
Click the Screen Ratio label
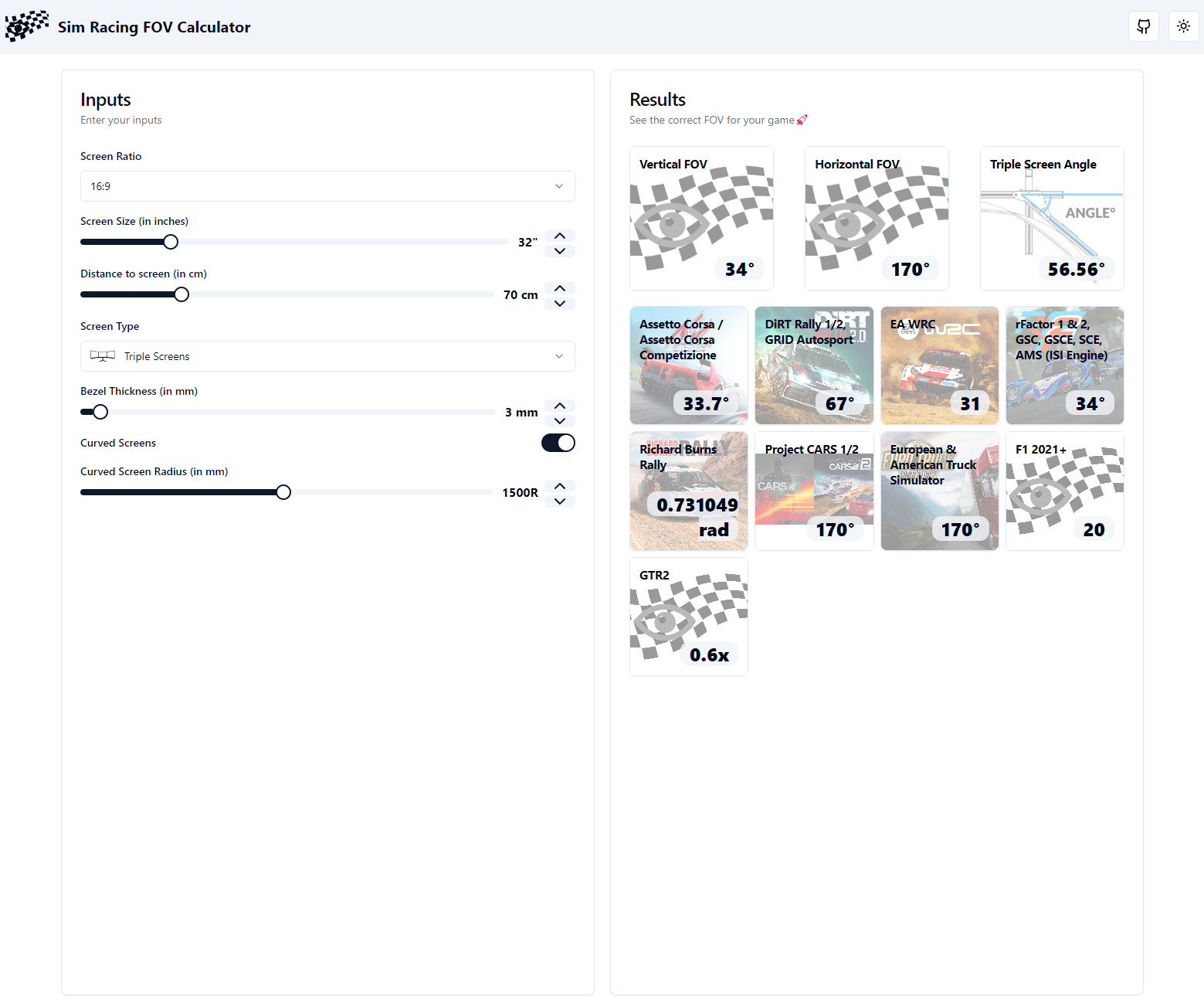[x=111, y=156]
